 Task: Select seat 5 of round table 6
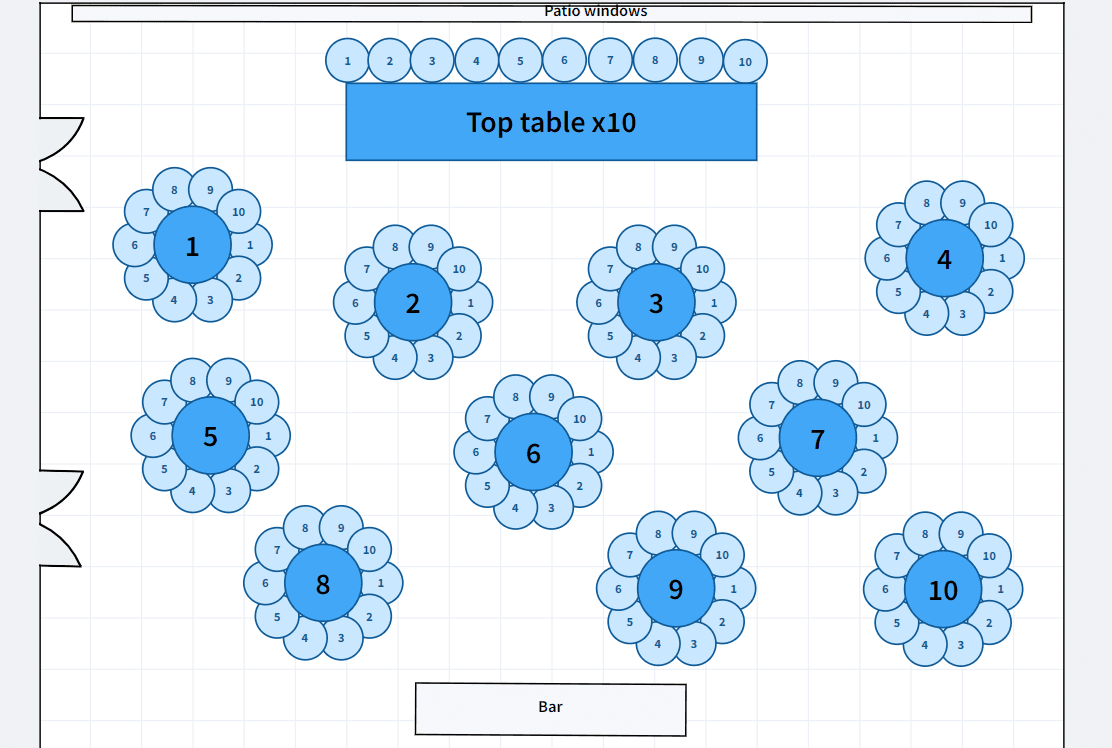[x=487, y=486]
